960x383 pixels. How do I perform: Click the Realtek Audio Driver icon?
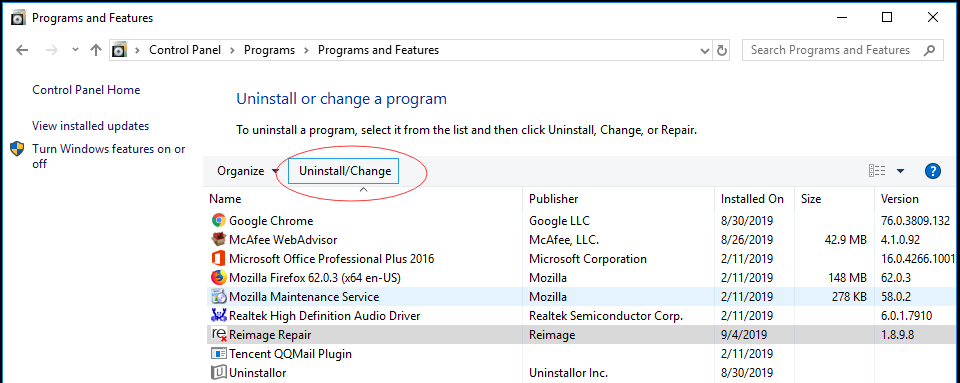coord(219,316)
